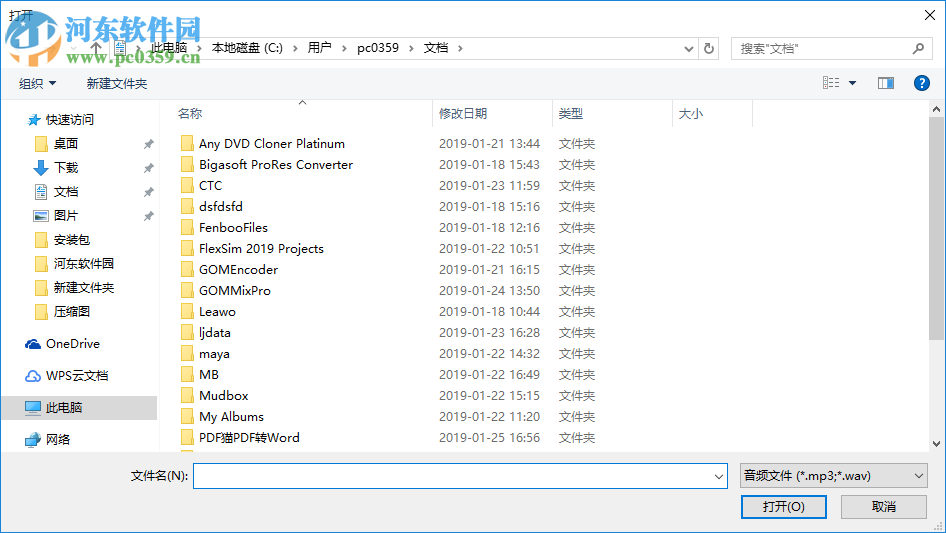Click the up-directory arrow icon

tap(96, 48)
